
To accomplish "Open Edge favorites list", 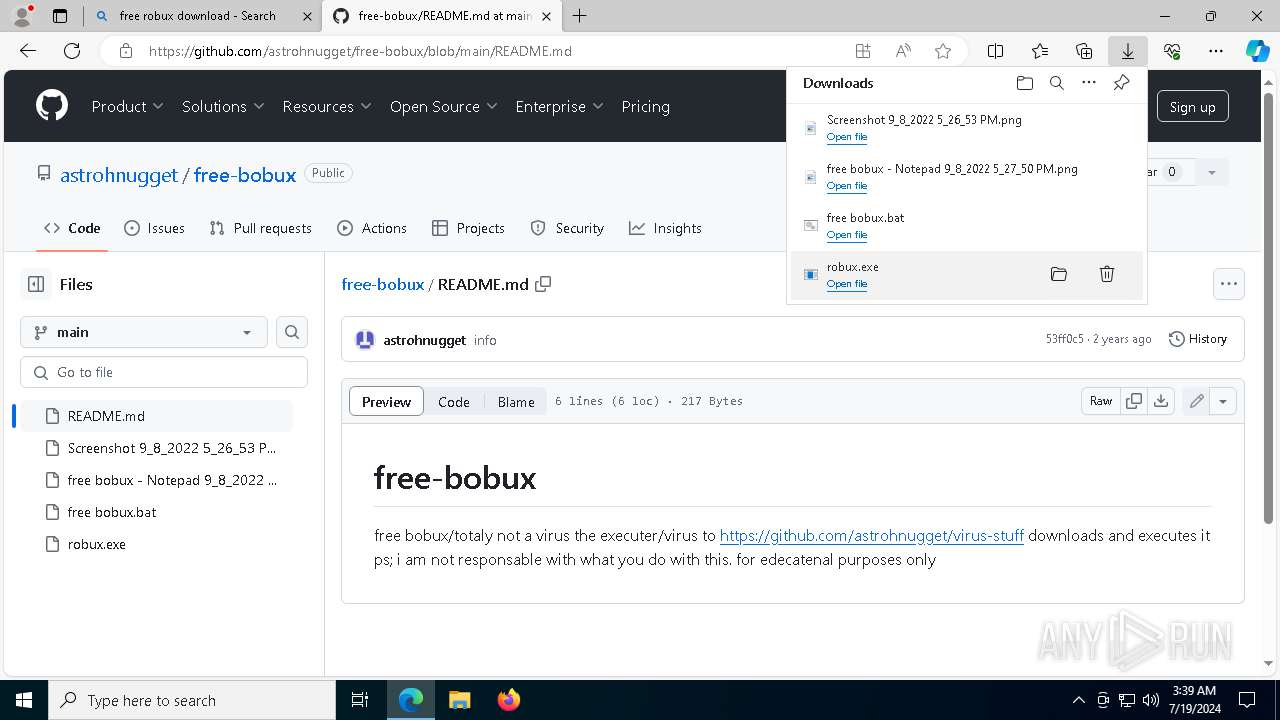I will coord(1040,51).
